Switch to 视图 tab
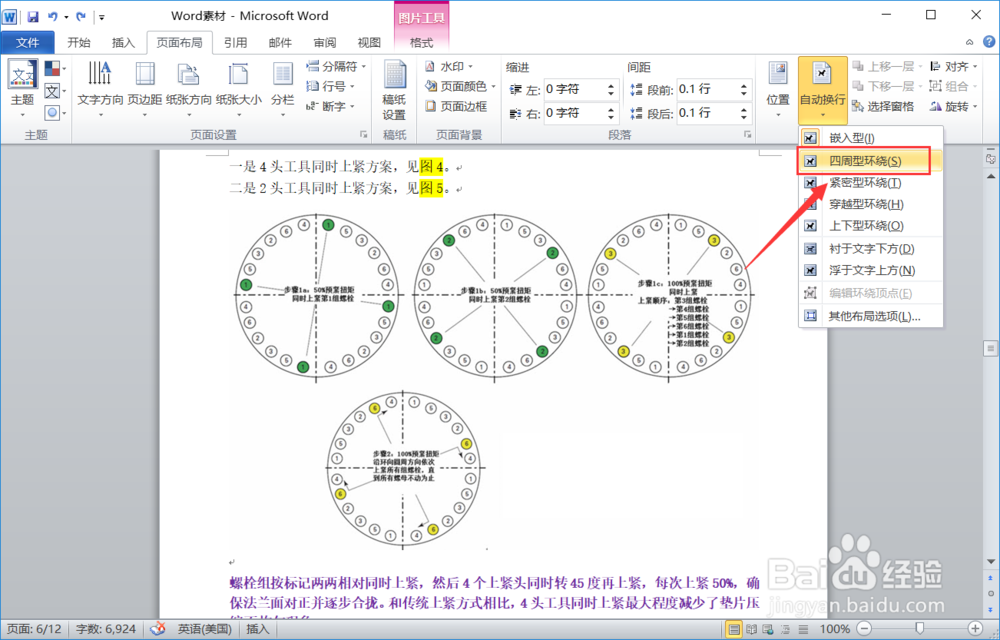The image size is (1000, 640). click(369, 42)
